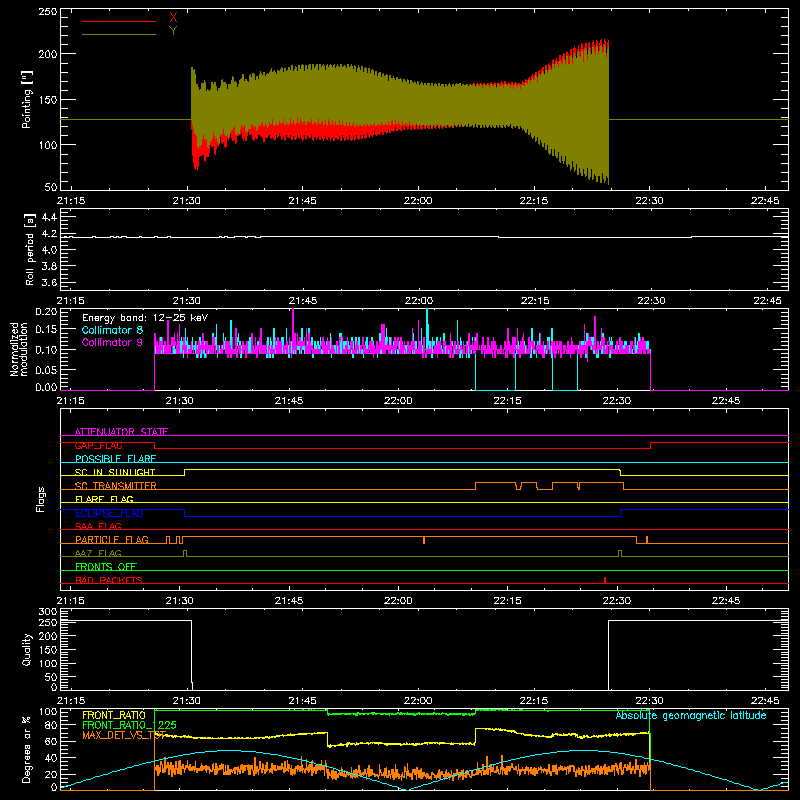Select the 'Quality' axis title
800x800 pixels.
click(x=27, y=649)
